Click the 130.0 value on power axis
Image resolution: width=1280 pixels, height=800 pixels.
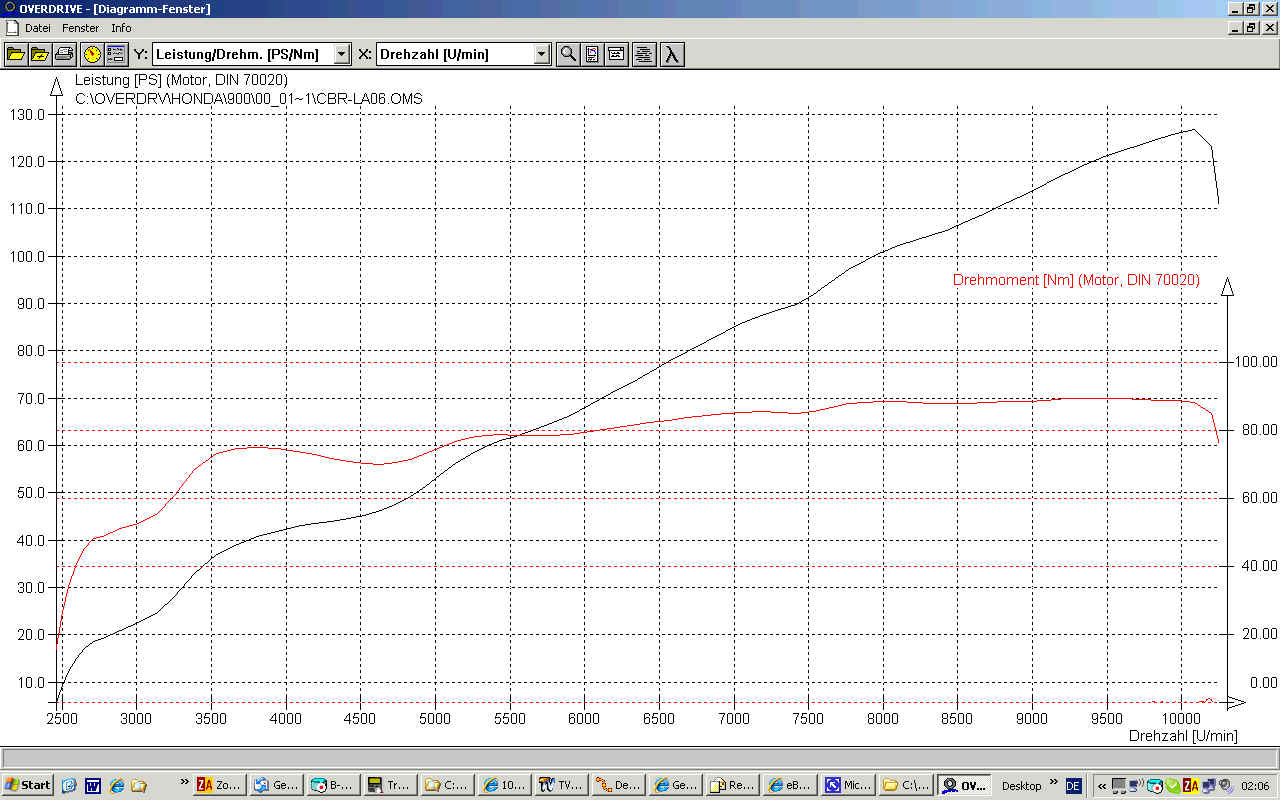29,114
